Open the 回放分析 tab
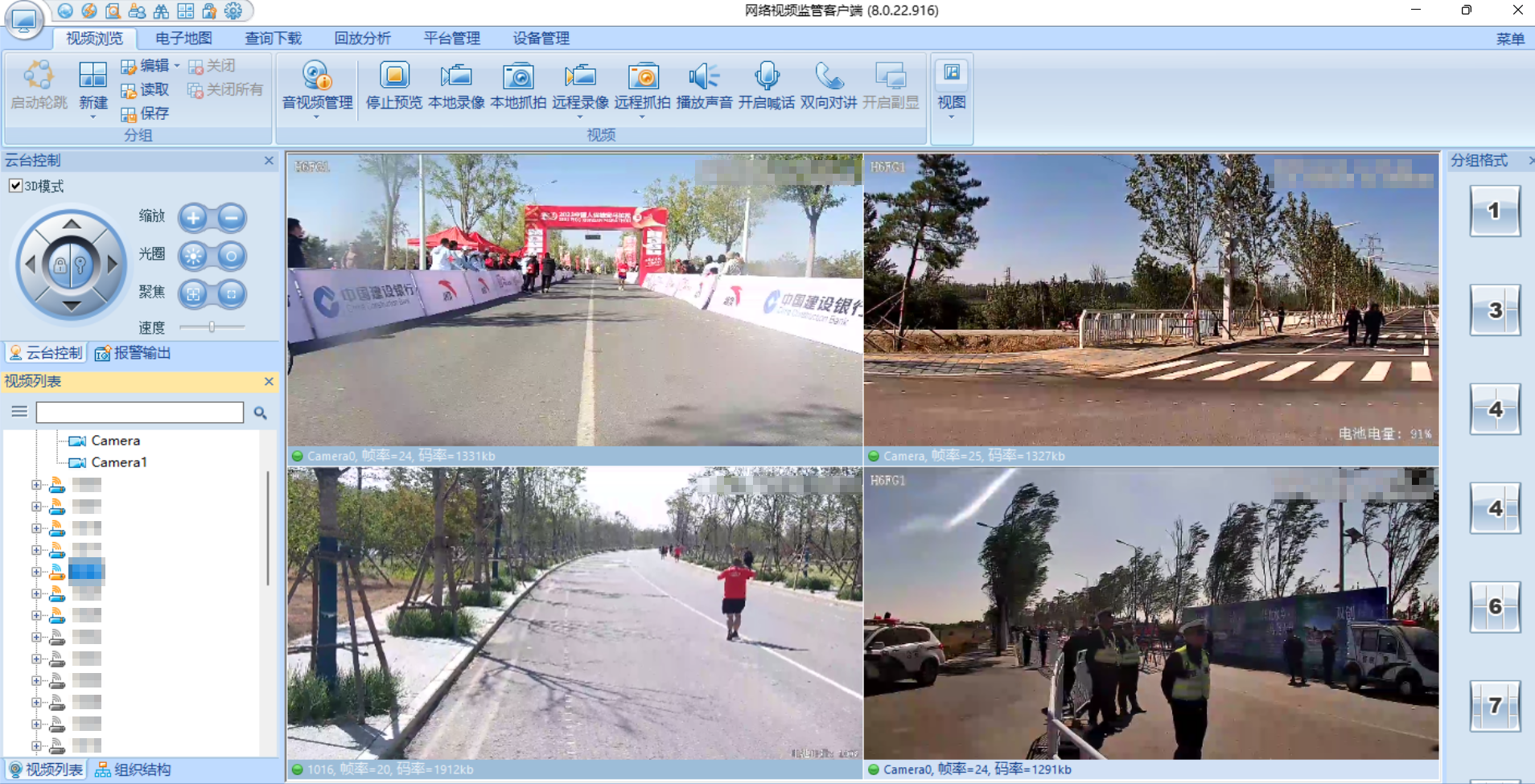The width and height of the screenshot is (1535, 784). tap(362, 38)
